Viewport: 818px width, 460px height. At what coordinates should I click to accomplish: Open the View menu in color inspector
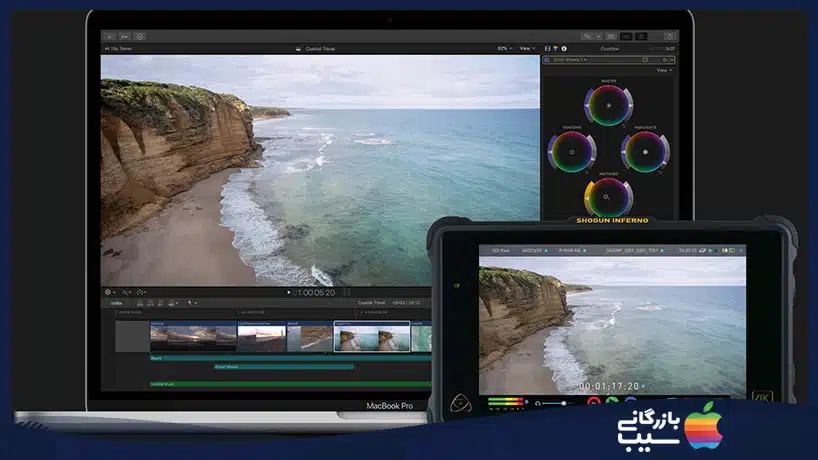click(664, 70)
